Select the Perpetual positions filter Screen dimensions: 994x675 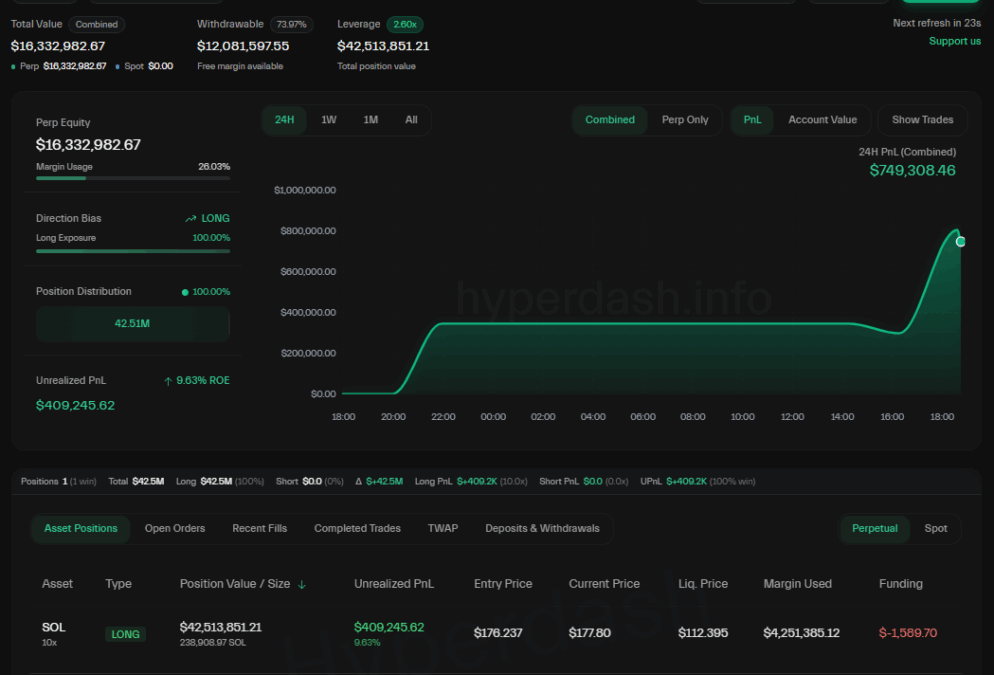[875, 529]
